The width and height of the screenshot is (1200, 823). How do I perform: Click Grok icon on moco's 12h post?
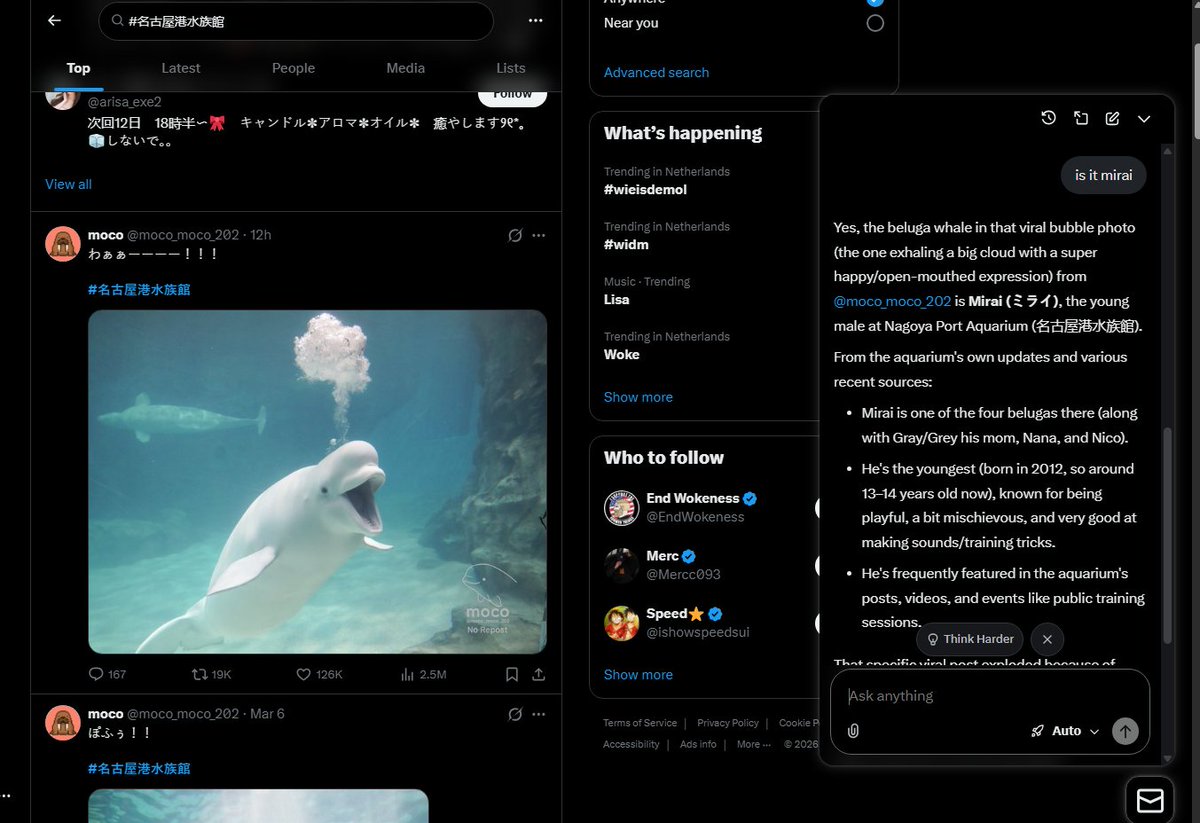[x=515, y=235]
